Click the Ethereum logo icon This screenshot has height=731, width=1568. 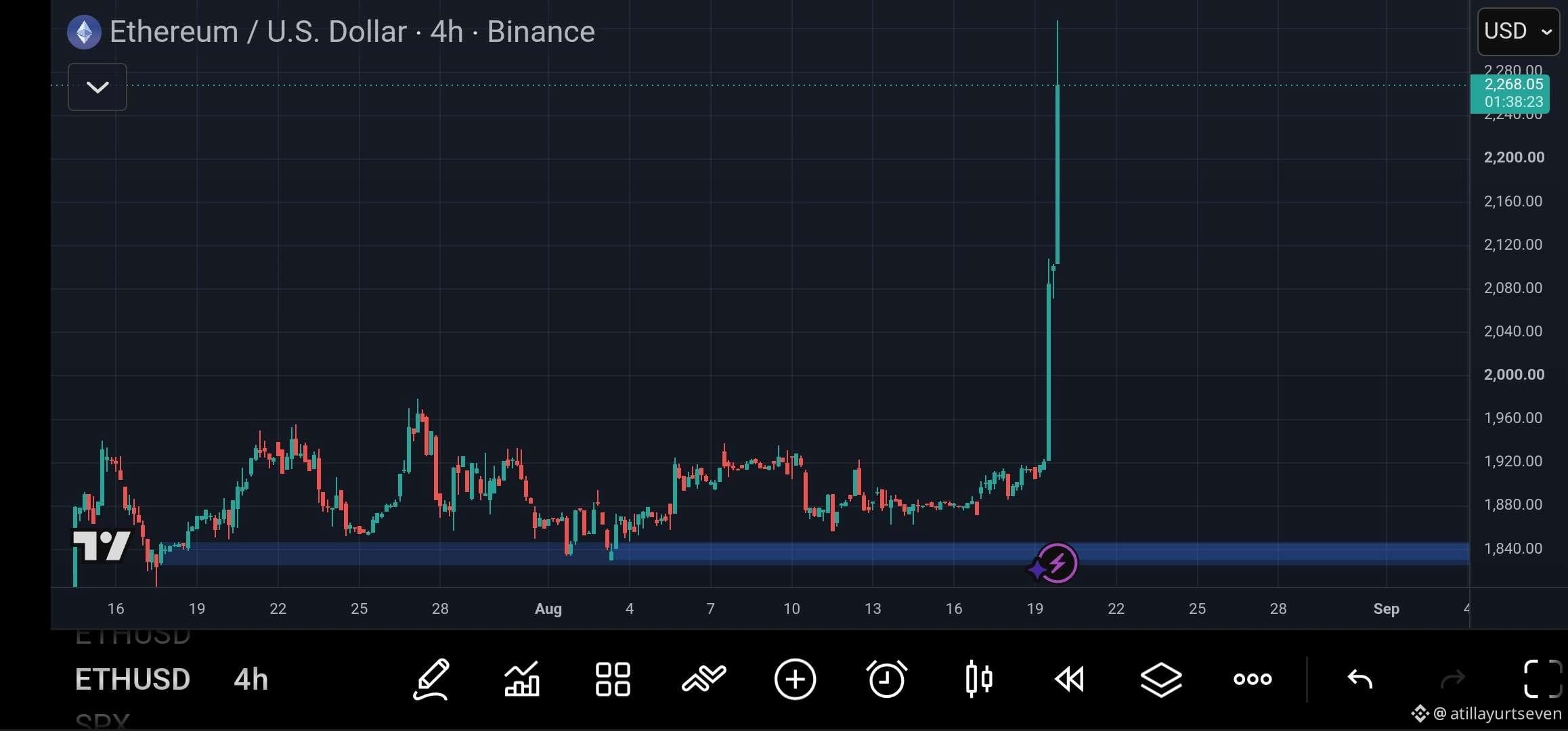(84, 32)
